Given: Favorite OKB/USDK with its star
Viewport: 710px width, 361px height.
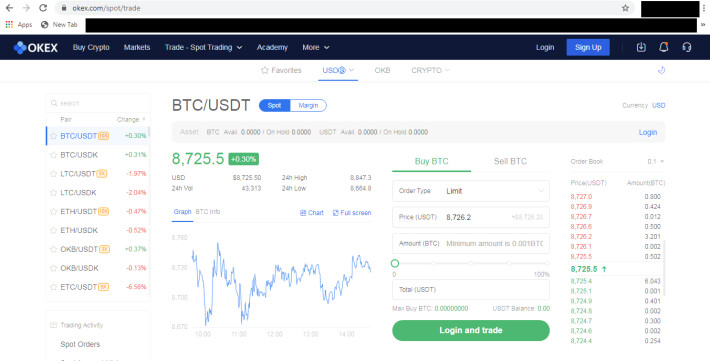Looking at the screenshot, I should coord(53,268).
